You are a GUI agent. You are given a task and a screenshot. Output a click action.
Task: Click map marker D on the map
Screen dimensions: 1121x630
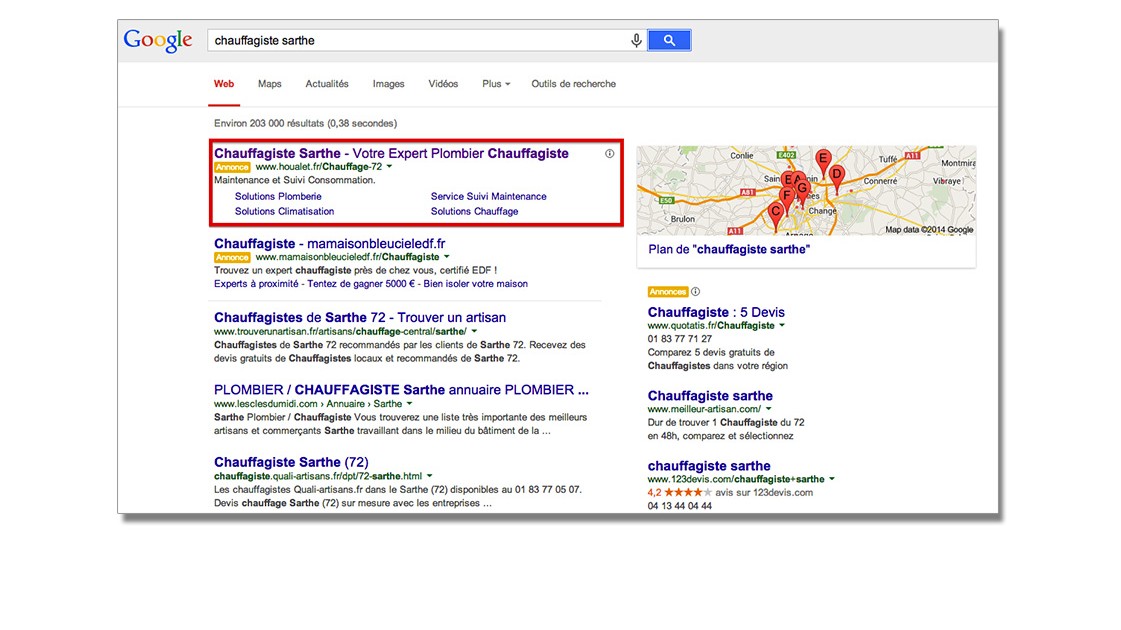tap(836, 177)
